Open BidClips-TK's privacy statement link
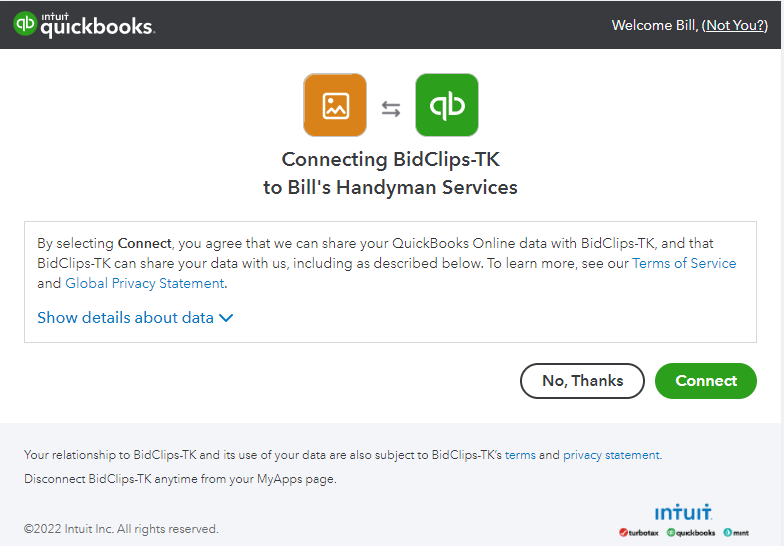Viewport: 784px width, 546px height. (612, 455)
